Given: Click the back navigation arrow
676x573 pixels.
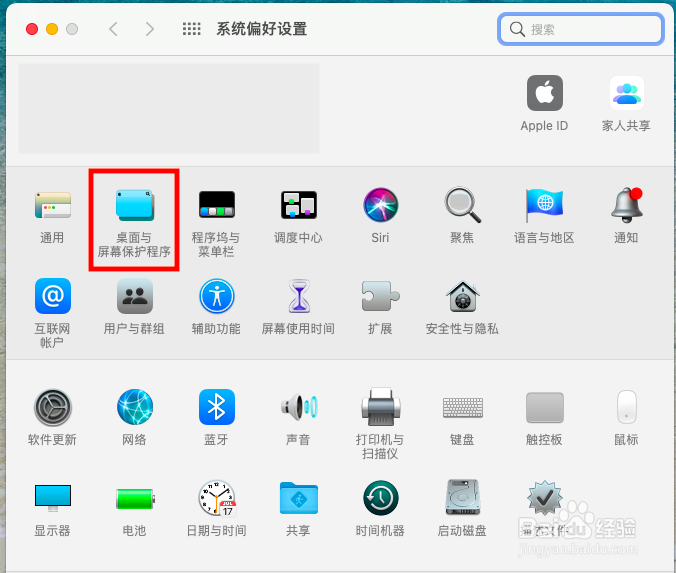Looking at the screenshot, I should point(113,29).
